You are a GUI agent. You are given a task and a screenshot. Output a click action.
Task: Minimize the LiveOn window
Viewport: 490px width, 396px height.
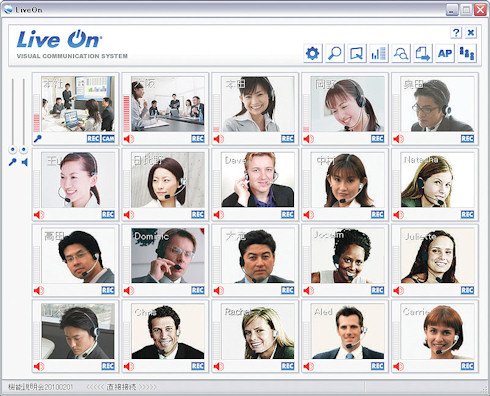point(452,9)
